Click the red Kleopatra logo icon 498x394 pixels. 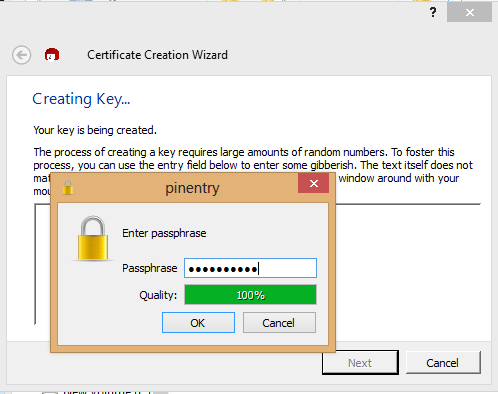(52, 55)
